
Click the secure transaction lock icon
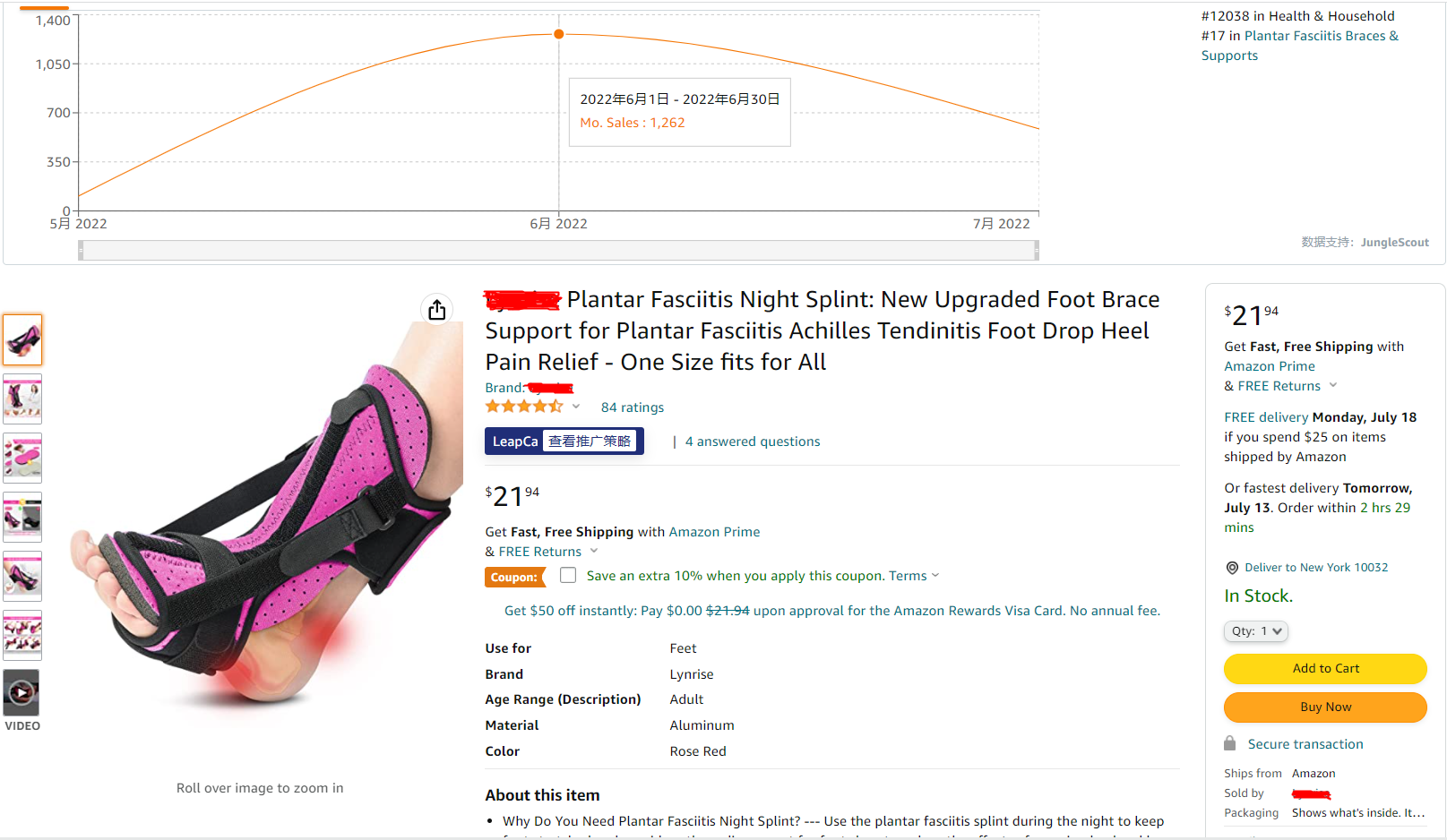pos(1230,743)
